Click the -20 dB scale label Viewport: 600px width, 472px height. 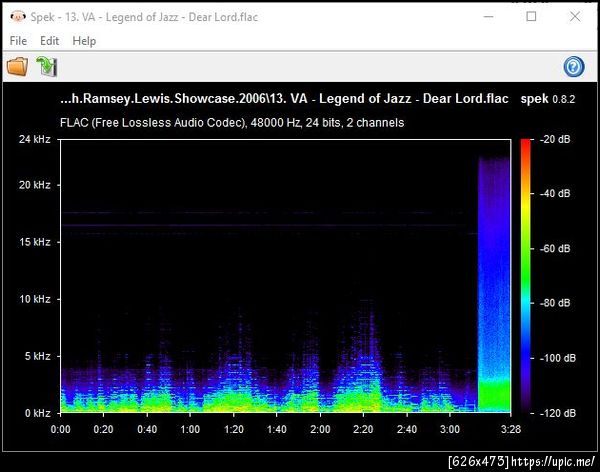(555, 139)
